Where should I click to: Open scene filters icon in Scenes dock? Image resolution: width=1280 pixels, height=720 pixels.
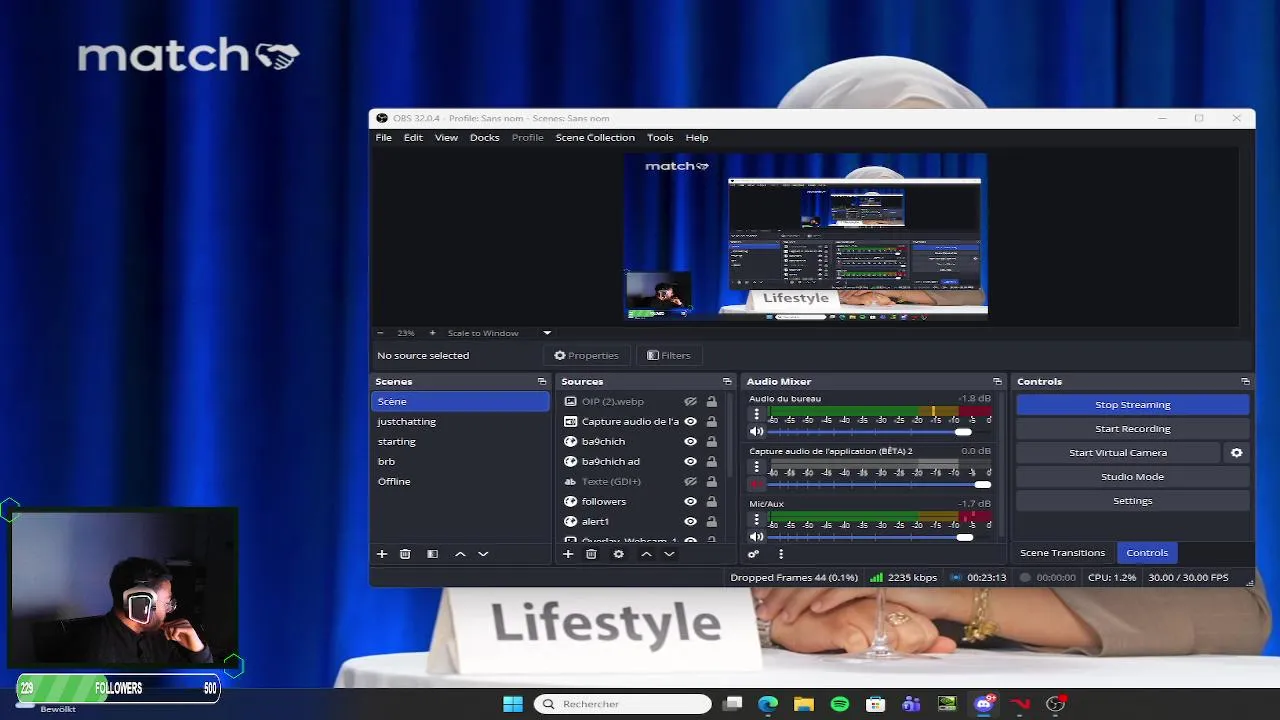[x=432, y=554]
